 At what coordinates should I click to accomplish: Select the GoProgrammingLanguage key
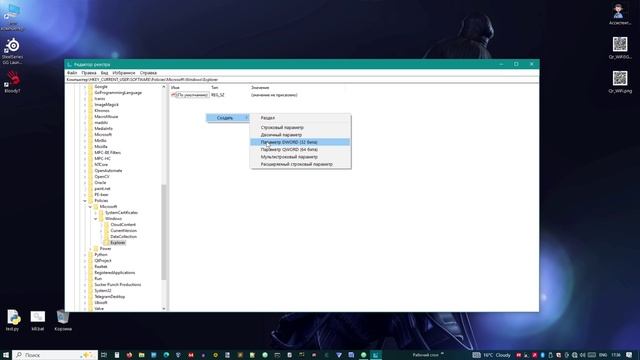click(x=118, y=93)
